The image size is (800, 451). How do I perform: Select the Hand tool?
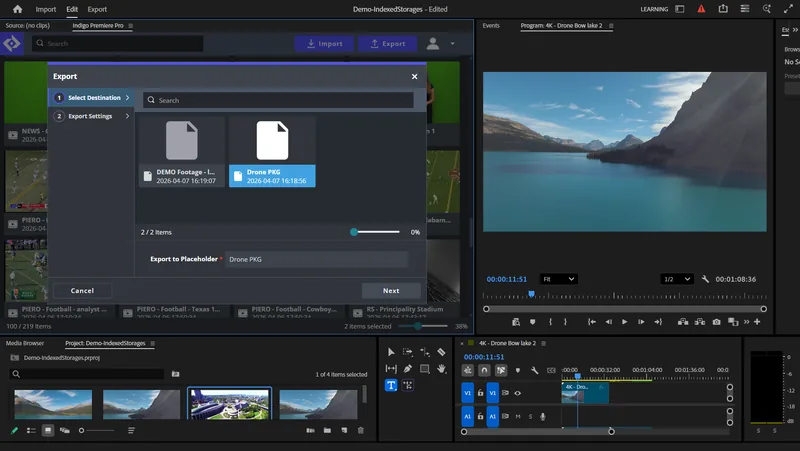point(441,368)
